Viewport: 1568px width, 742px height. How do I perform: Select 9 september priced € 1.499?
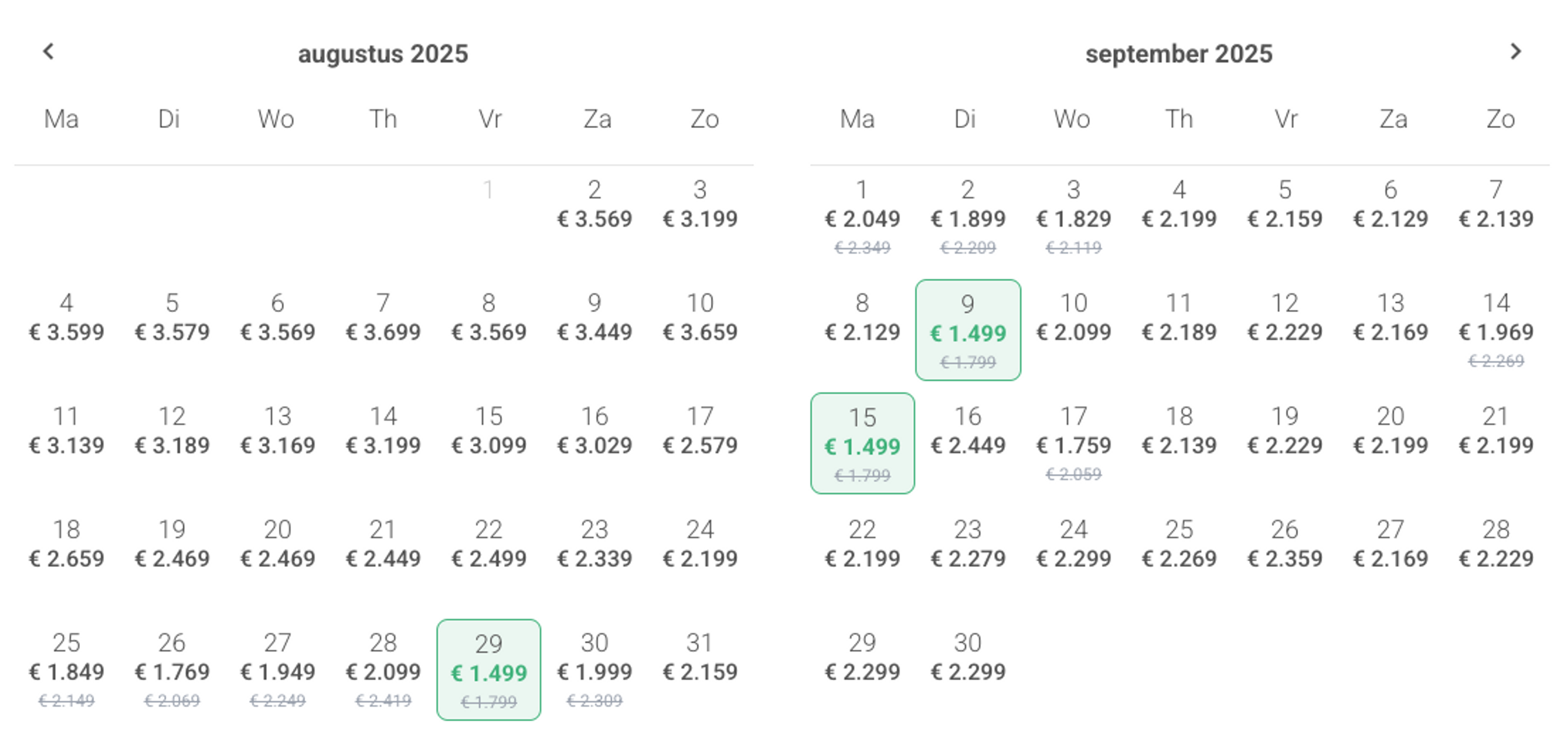click(x=968, y=330)
